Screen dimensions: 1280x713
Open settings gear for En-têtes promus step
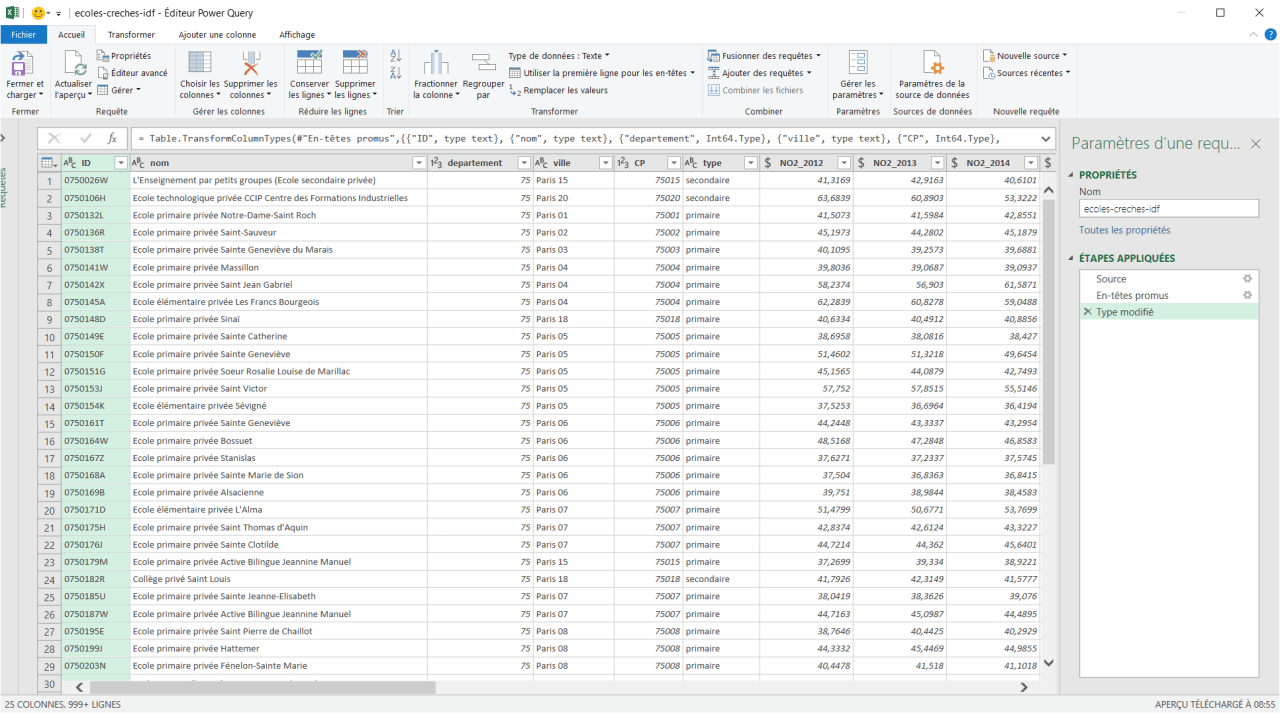1247,295
